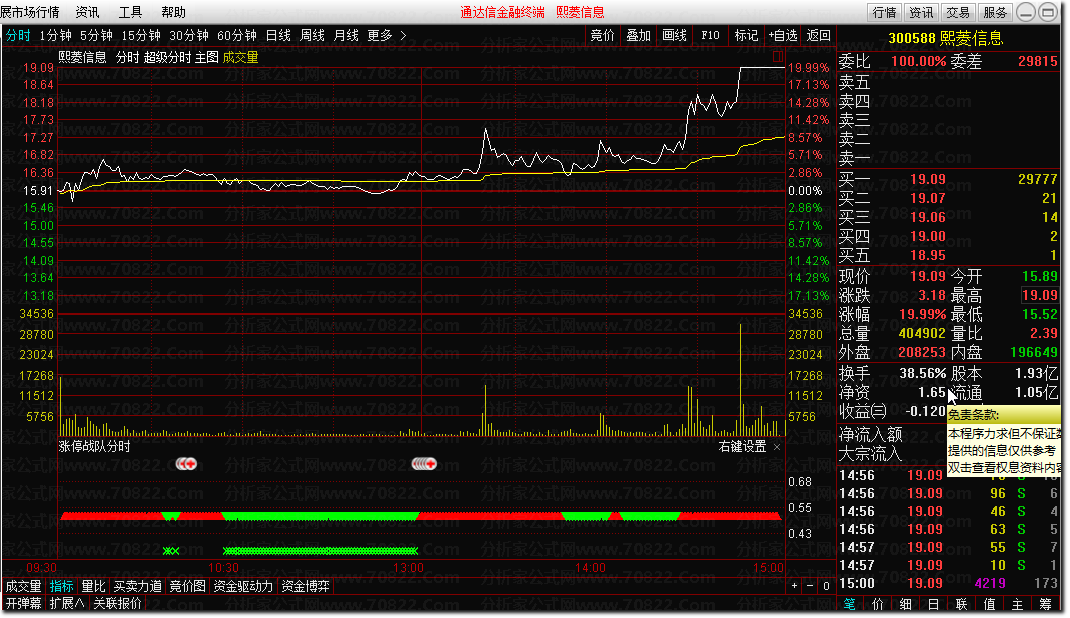Click the 15:00 tick row with 4219

click(949, 584)
